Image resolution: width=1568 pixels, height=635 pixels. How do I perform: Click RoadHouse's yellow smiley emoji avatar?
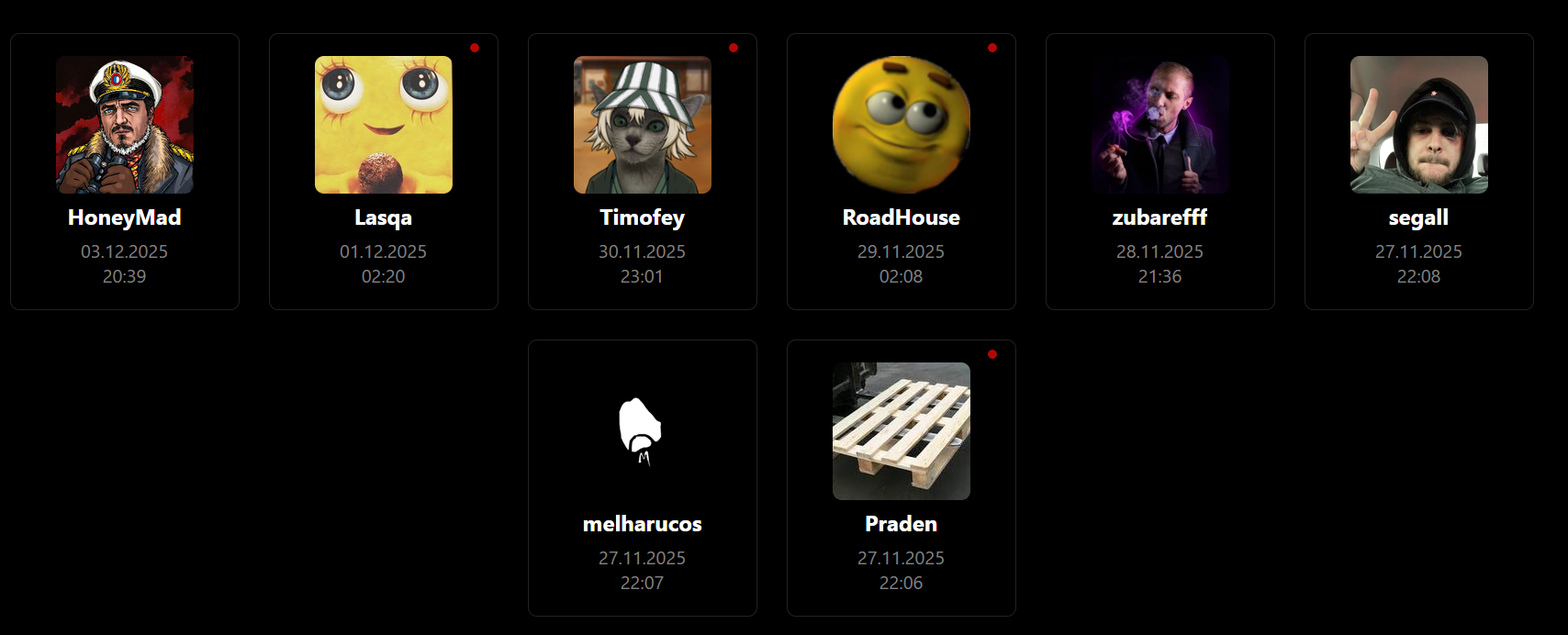pyautogui.click(x=902, y=125)
